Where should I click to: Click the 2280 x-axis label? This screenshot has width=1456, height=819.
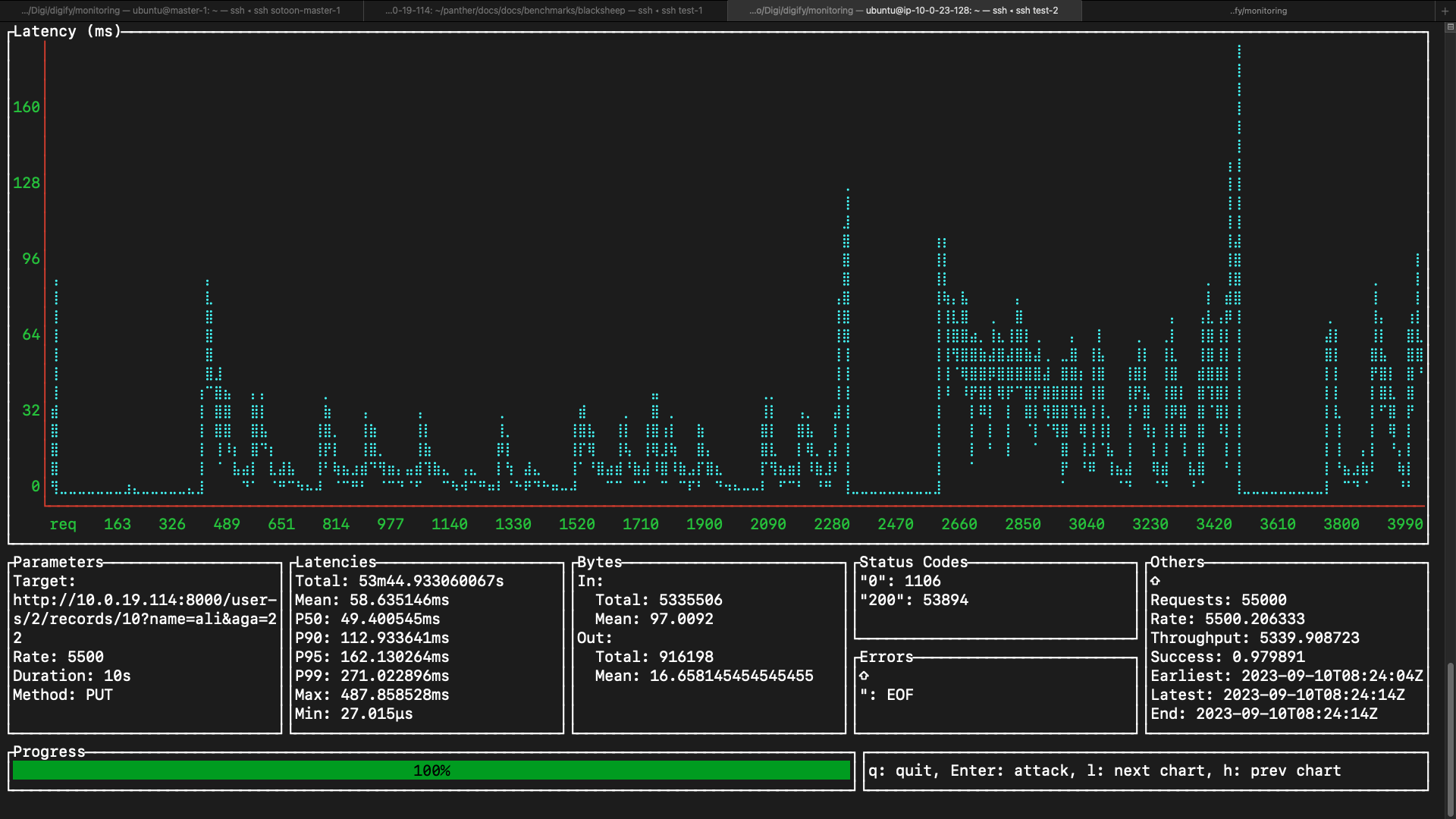[831, 524]
